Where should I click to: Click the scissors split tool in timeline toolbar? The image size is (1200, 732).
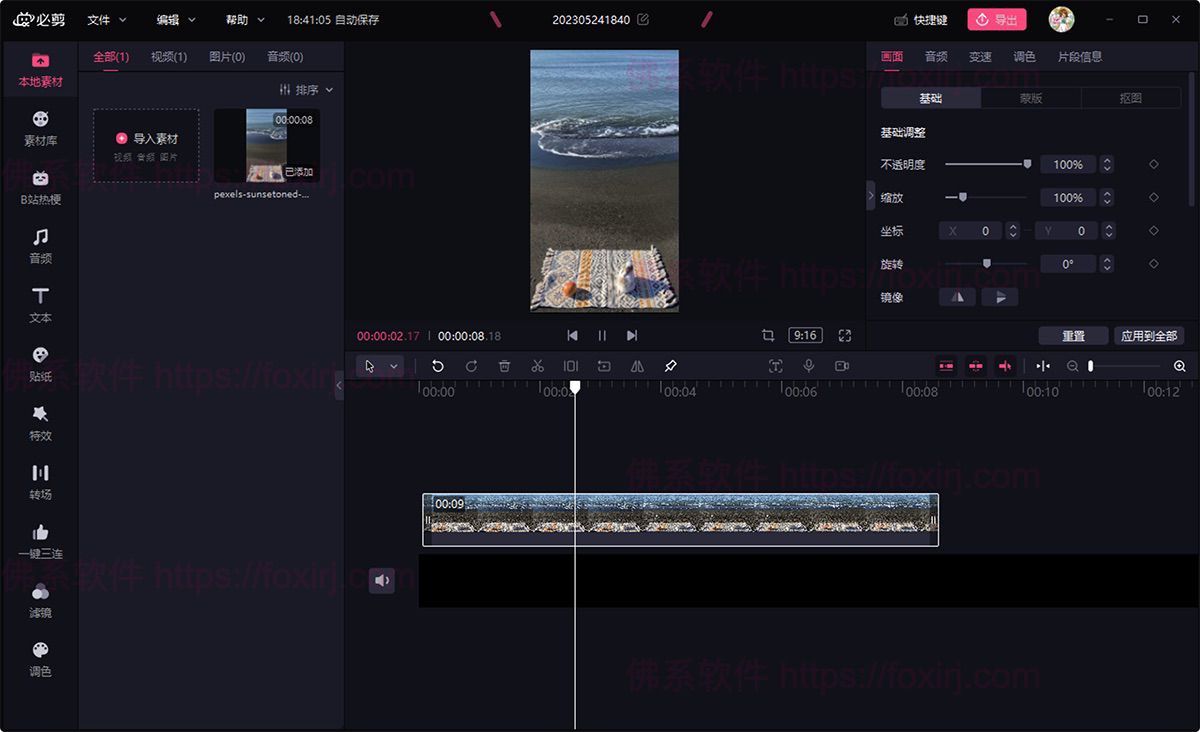click(x=537, y=366)
